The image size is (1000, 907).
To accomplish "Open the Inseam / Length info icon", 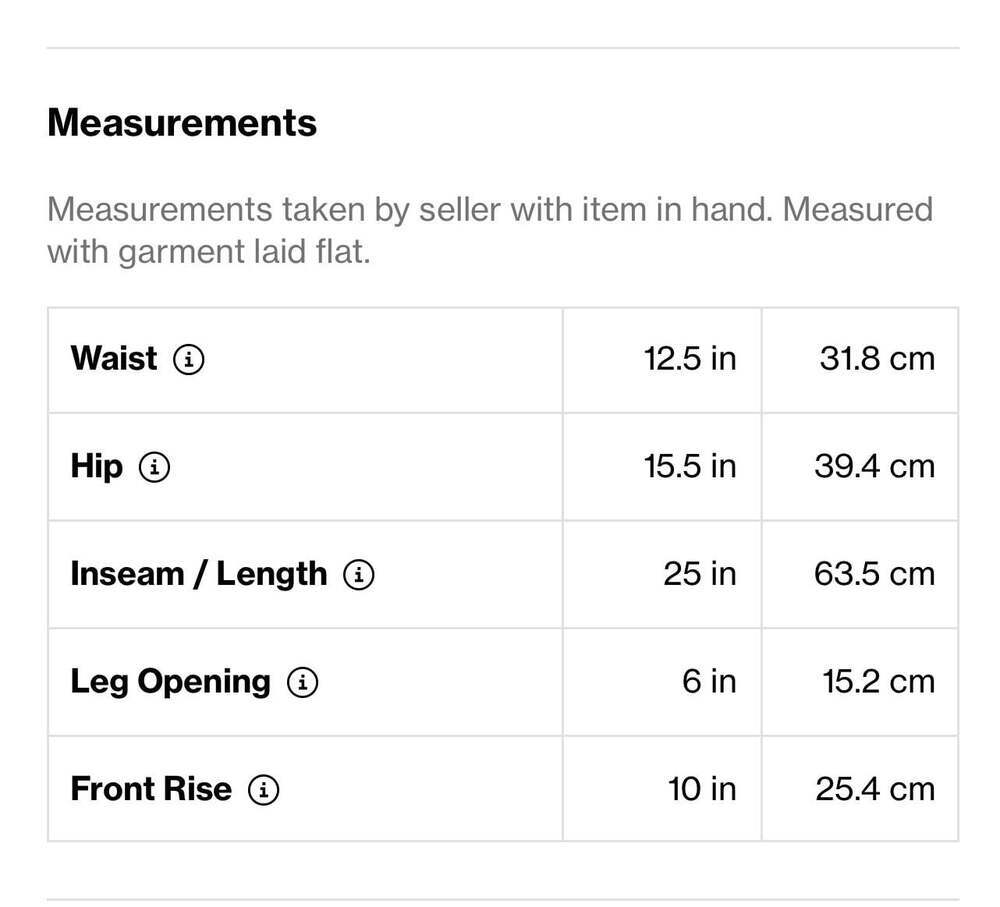I will [359, 575].
